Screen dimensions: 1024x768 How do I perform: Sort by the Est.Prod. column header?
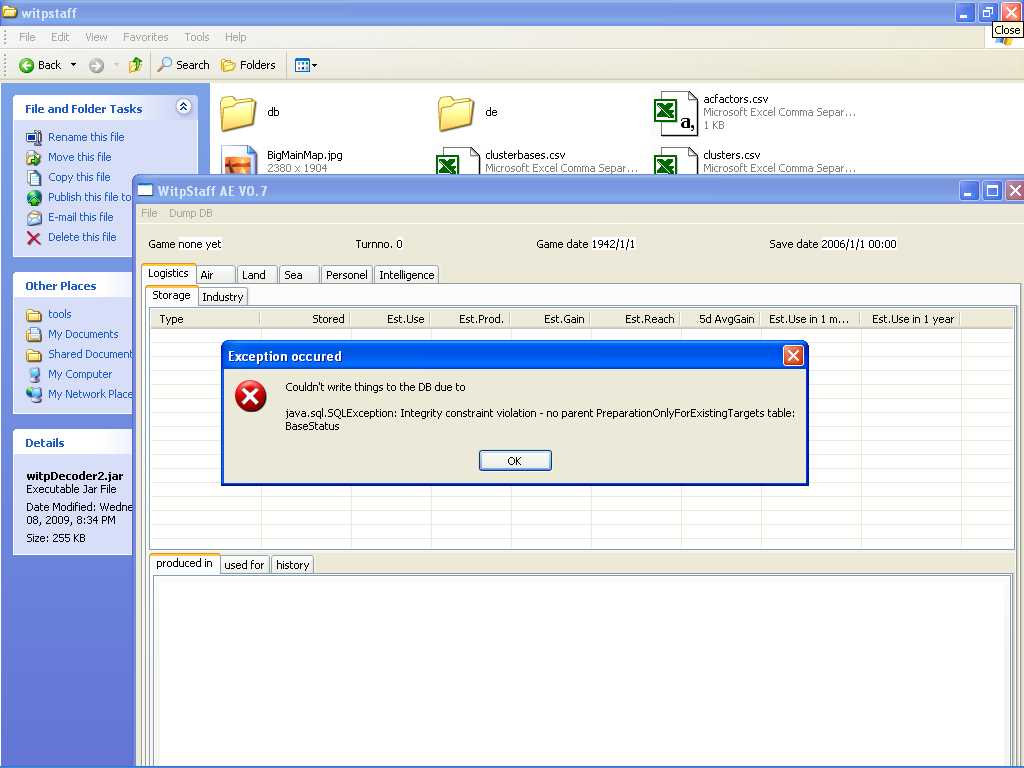[470, 319]
